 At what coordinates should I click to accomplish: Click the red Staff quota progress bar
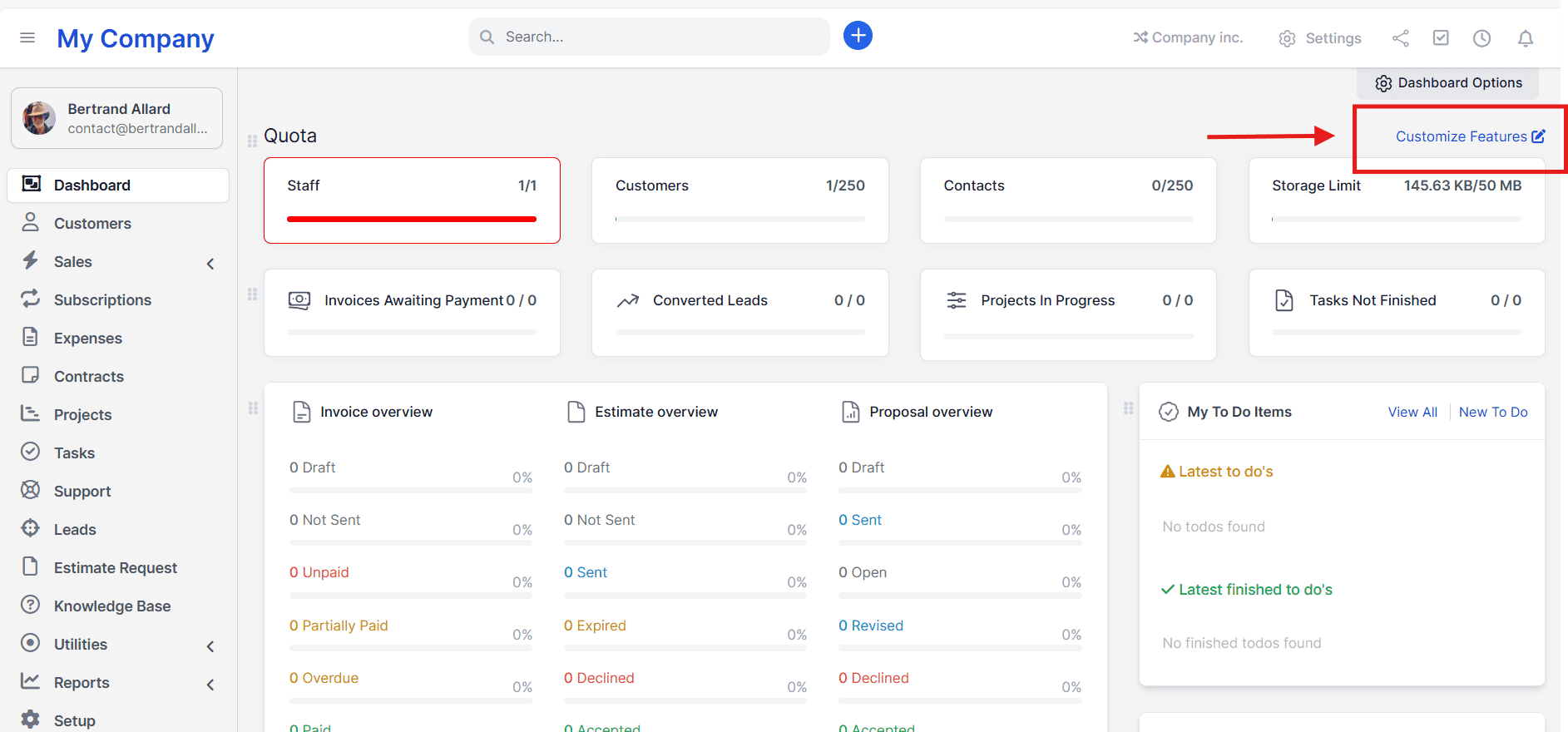pos(411,220)
